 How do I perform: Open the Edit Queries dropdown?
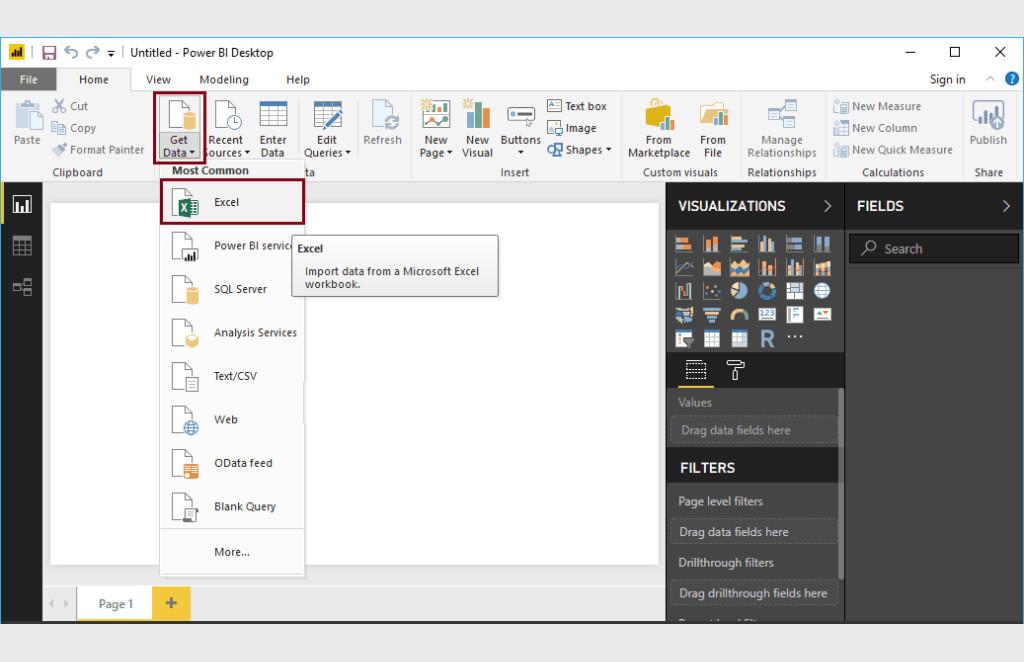click(327, 128)
